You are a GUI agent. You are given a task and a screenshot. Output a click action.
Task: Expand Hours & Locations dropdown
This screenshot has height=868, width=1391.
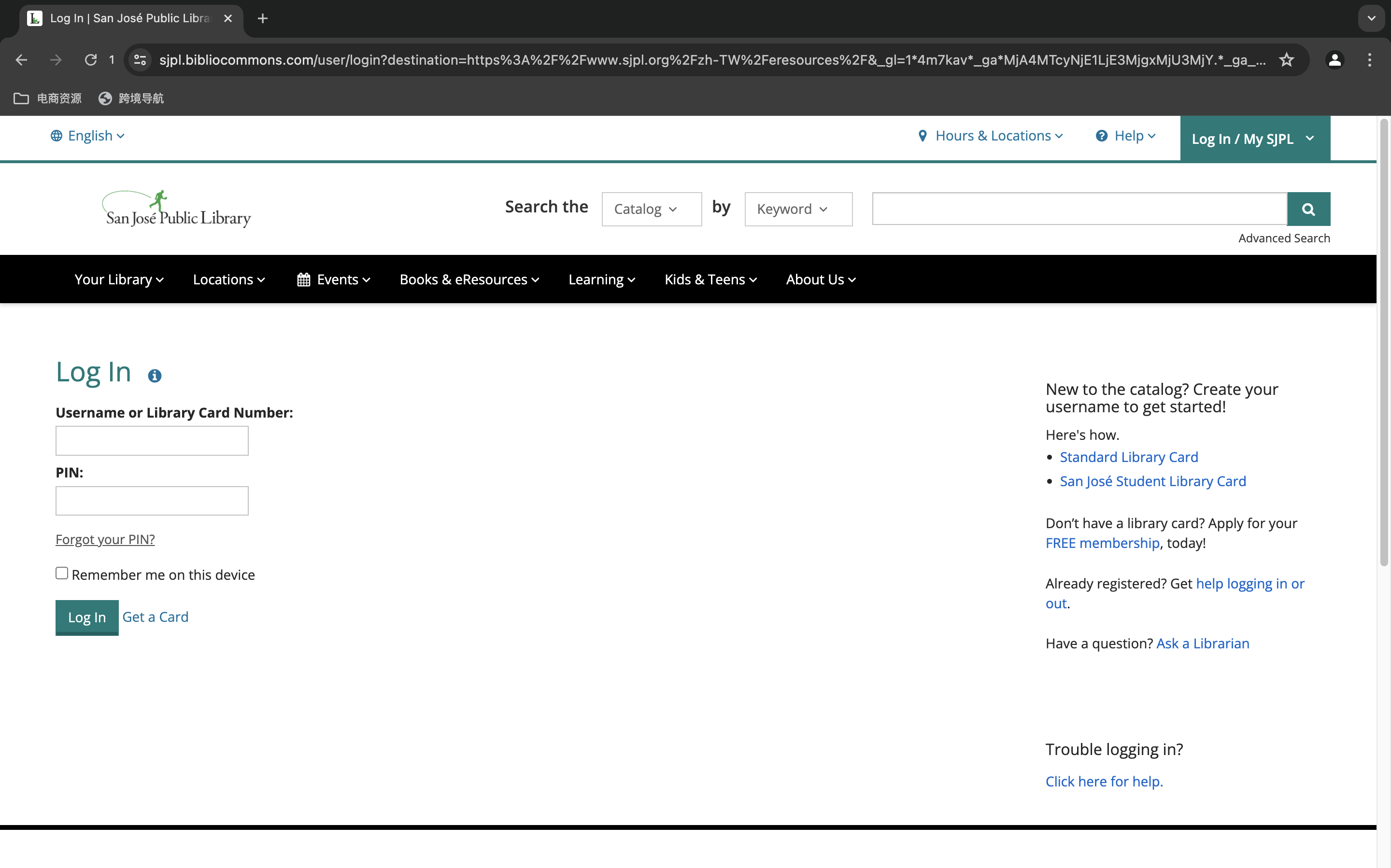[990, 136]
